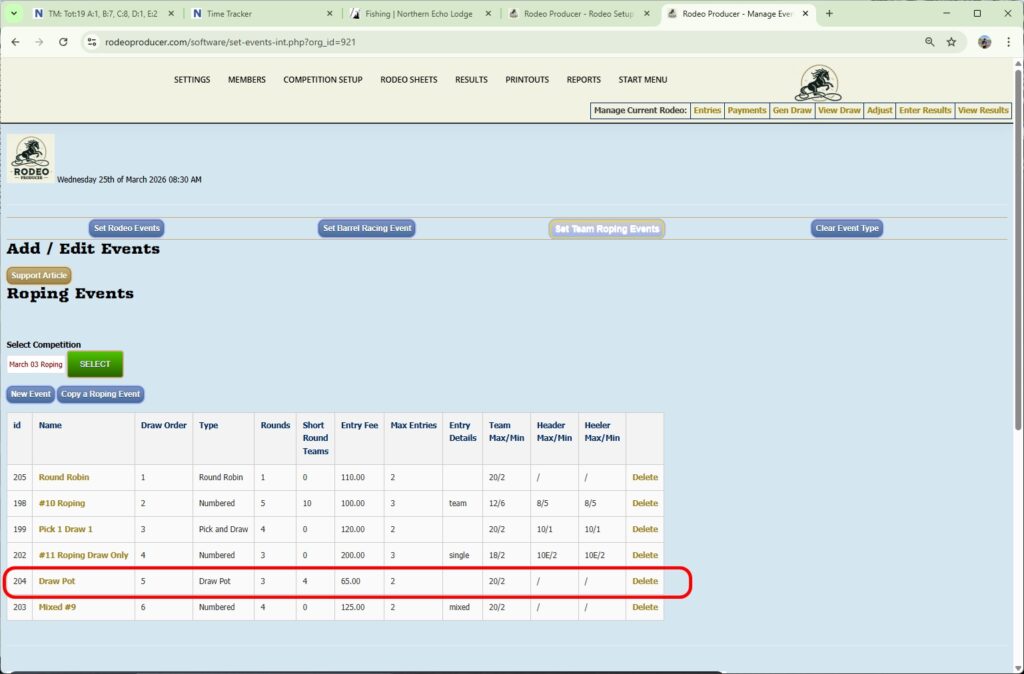Bookmark page with star icon
This screenshot has height=674, width=1024.
951,42
